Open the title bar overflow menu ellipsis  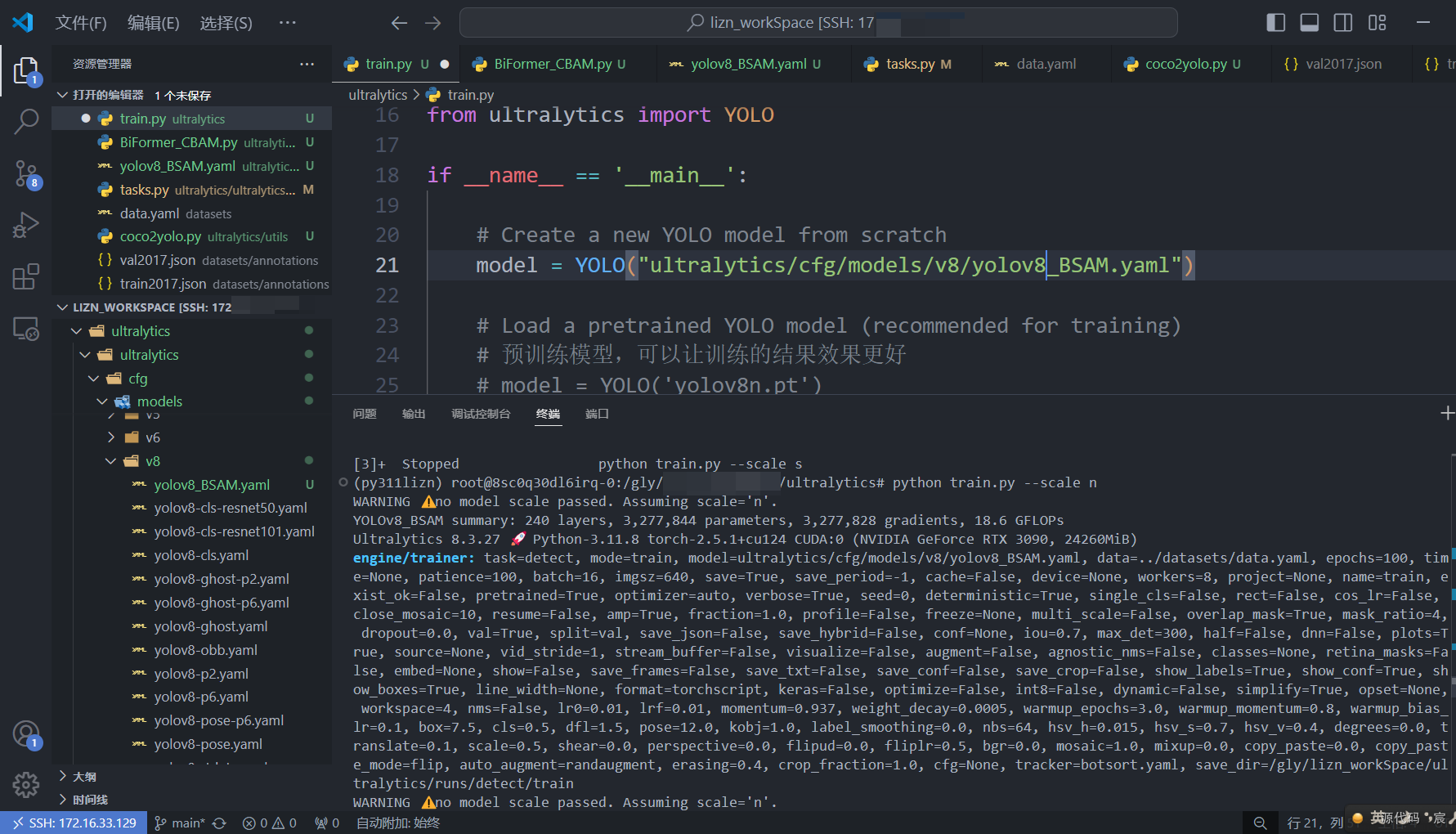pos(287,23)
